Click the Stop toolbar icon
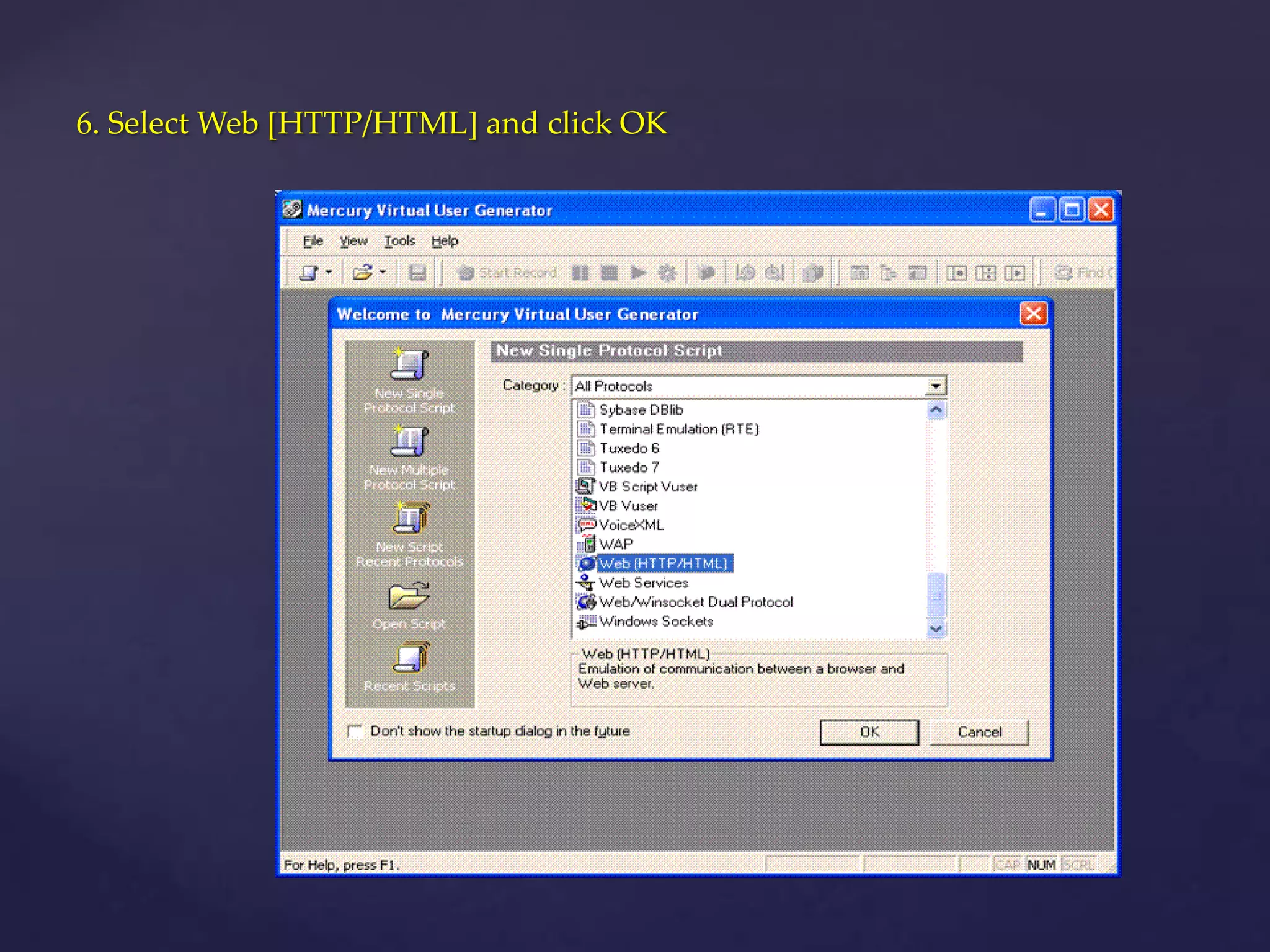 610,273
